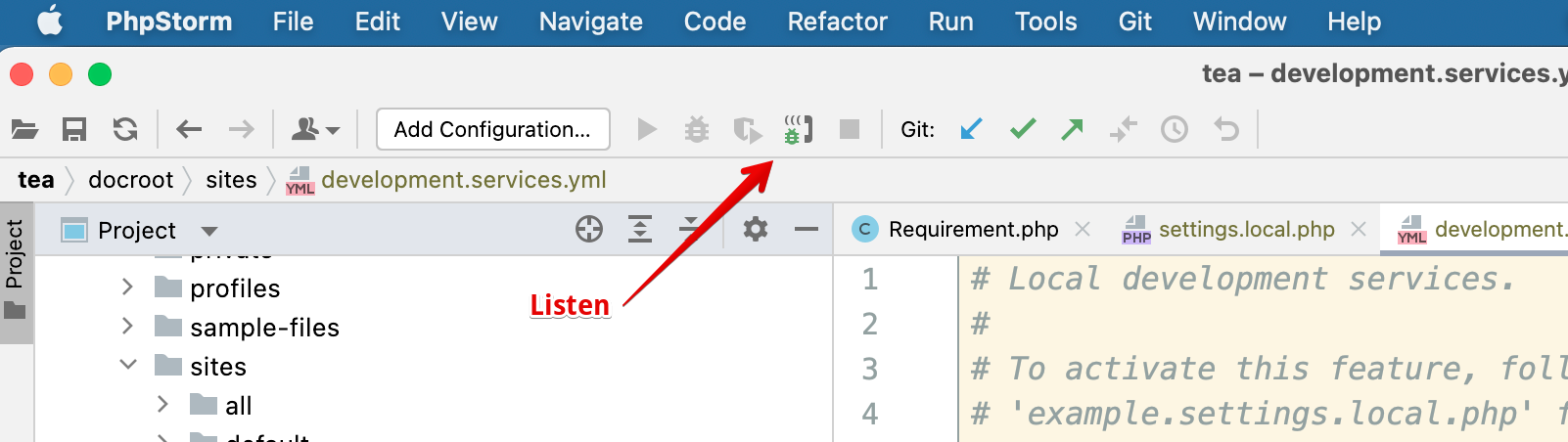Open Project panel gear options

pyautogui.click(x=756, y=230)
